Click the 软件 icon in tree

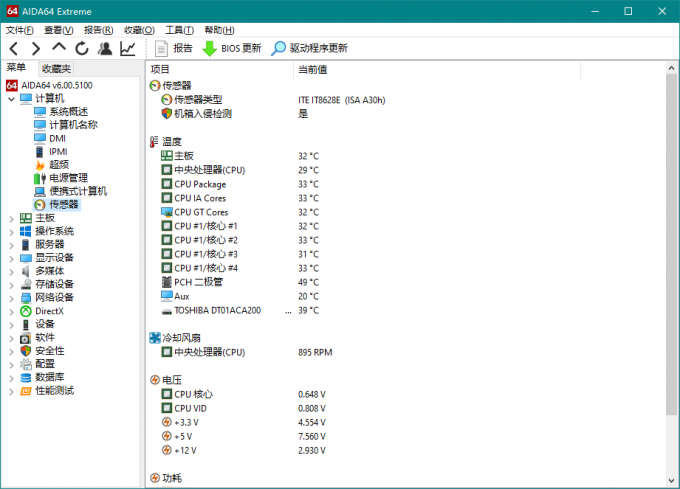tap(26, 338)
